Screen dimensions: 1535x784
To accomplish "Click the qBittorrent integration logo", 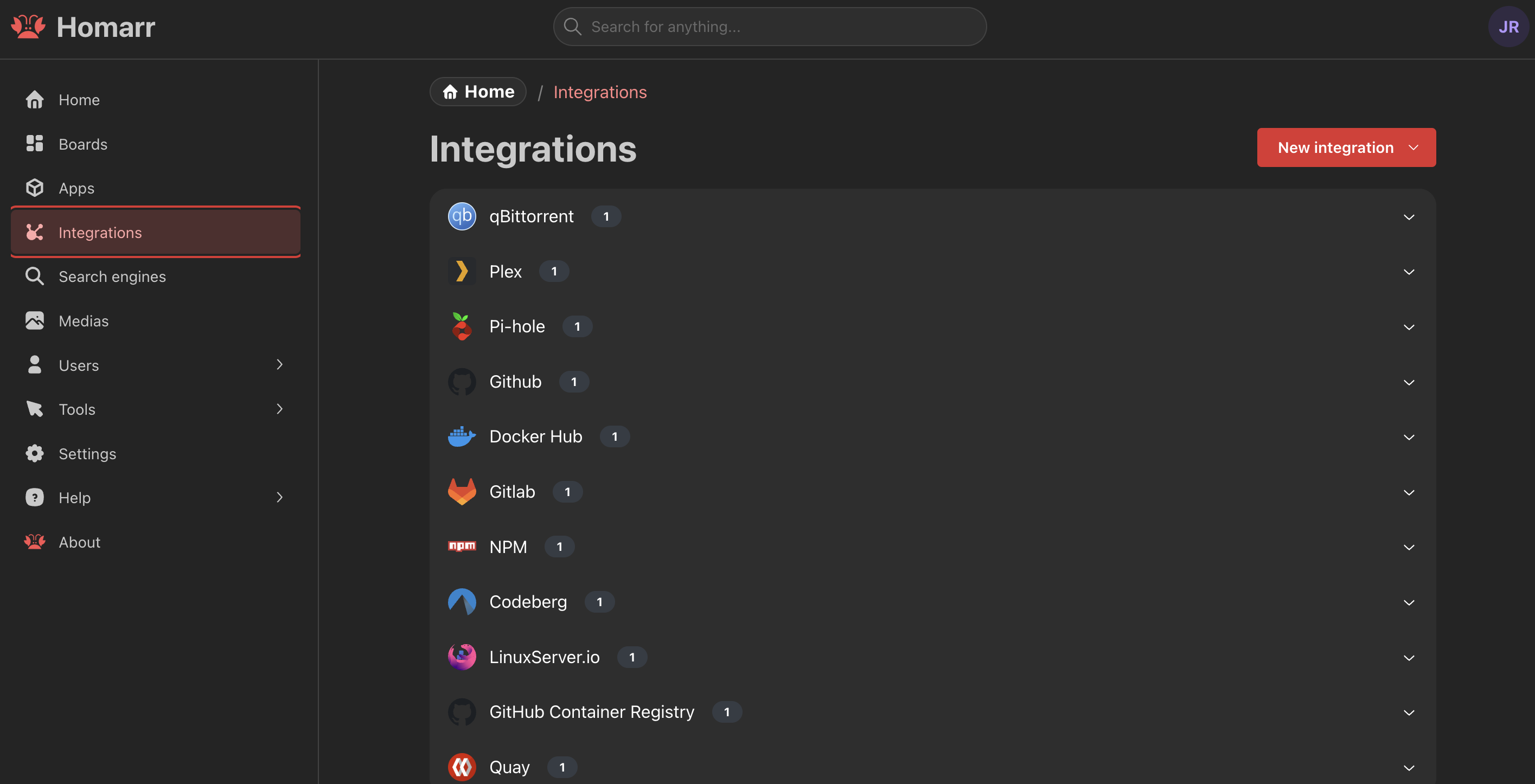I will 462,216.
